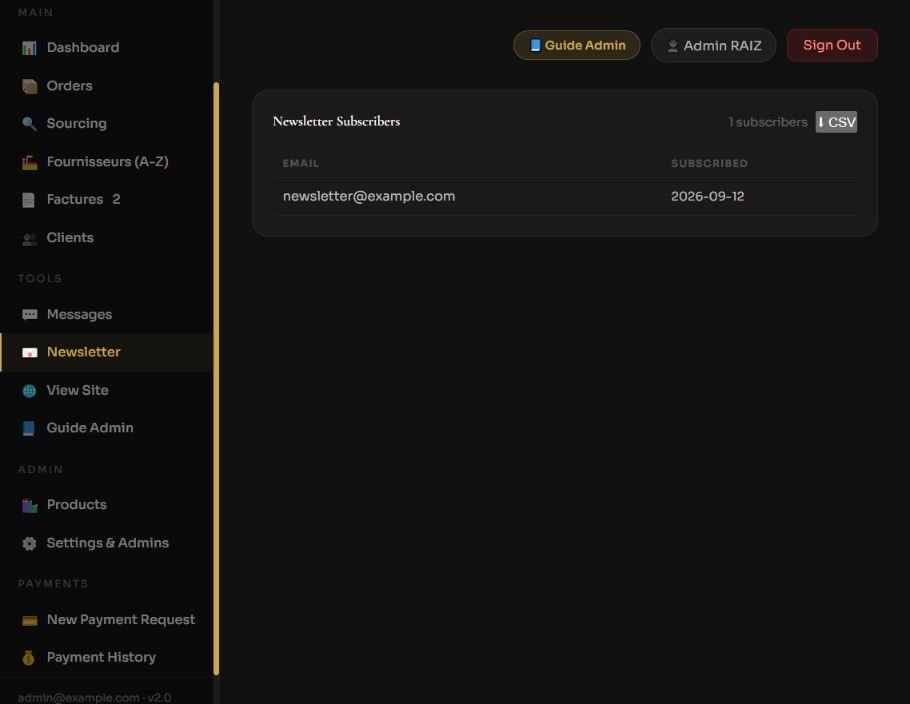Image resolution: width=910 pixels, height=704 pixels.
Task: Click the Factures badge count 2
Action: 116,200
